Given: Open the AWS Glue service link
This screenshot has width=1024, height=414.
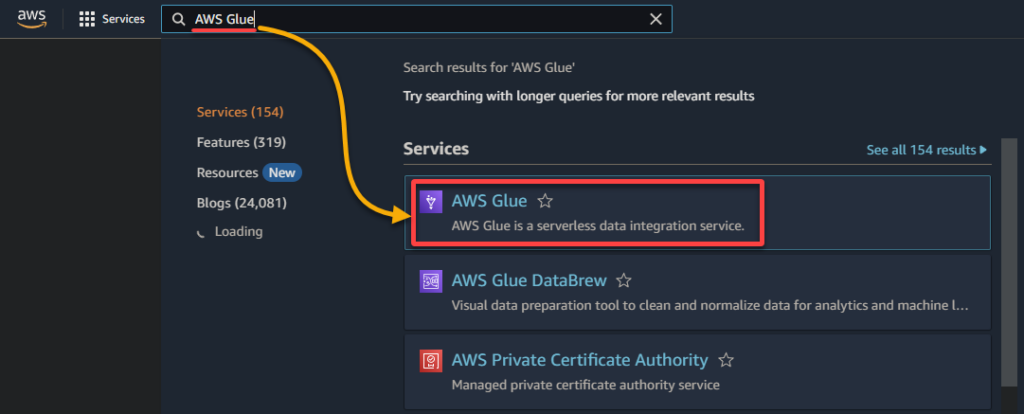Looking at the screenshot, I should (x=489, y=201).
